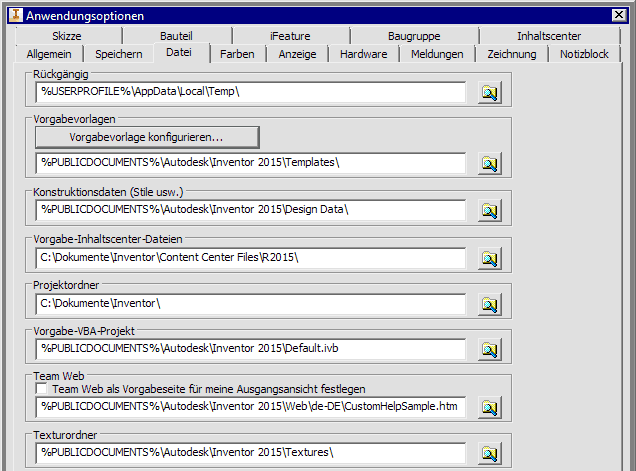Browse for the Konstruktionsdaten design data folder
Screen dimensions: 636x471
coord(488,211)
